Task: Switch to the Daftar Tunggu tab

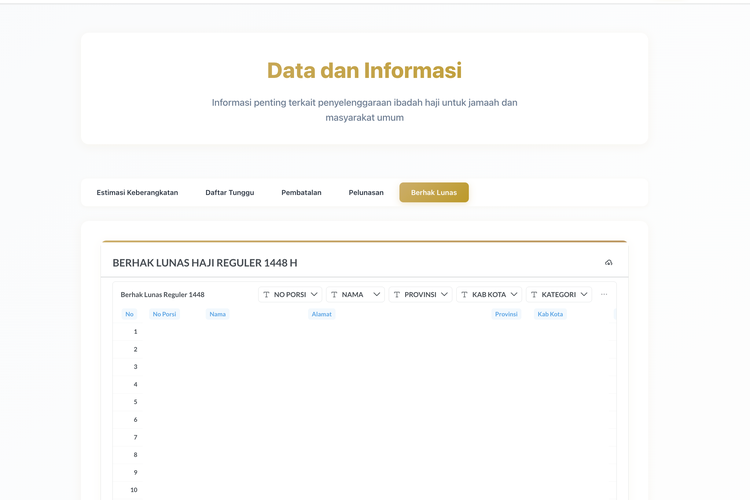Action: pyautogui.click(x=230, y=192)
